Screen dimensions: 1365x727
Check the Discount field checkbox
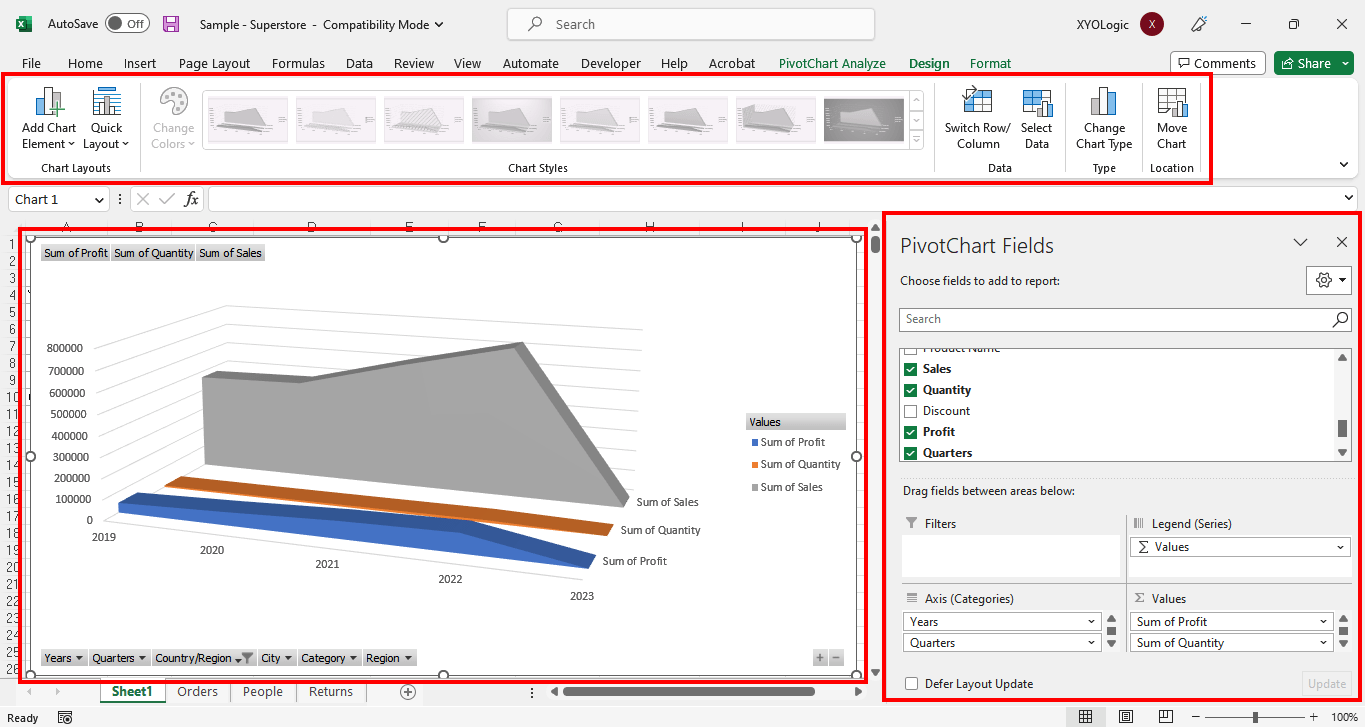(x=910, y=410)
